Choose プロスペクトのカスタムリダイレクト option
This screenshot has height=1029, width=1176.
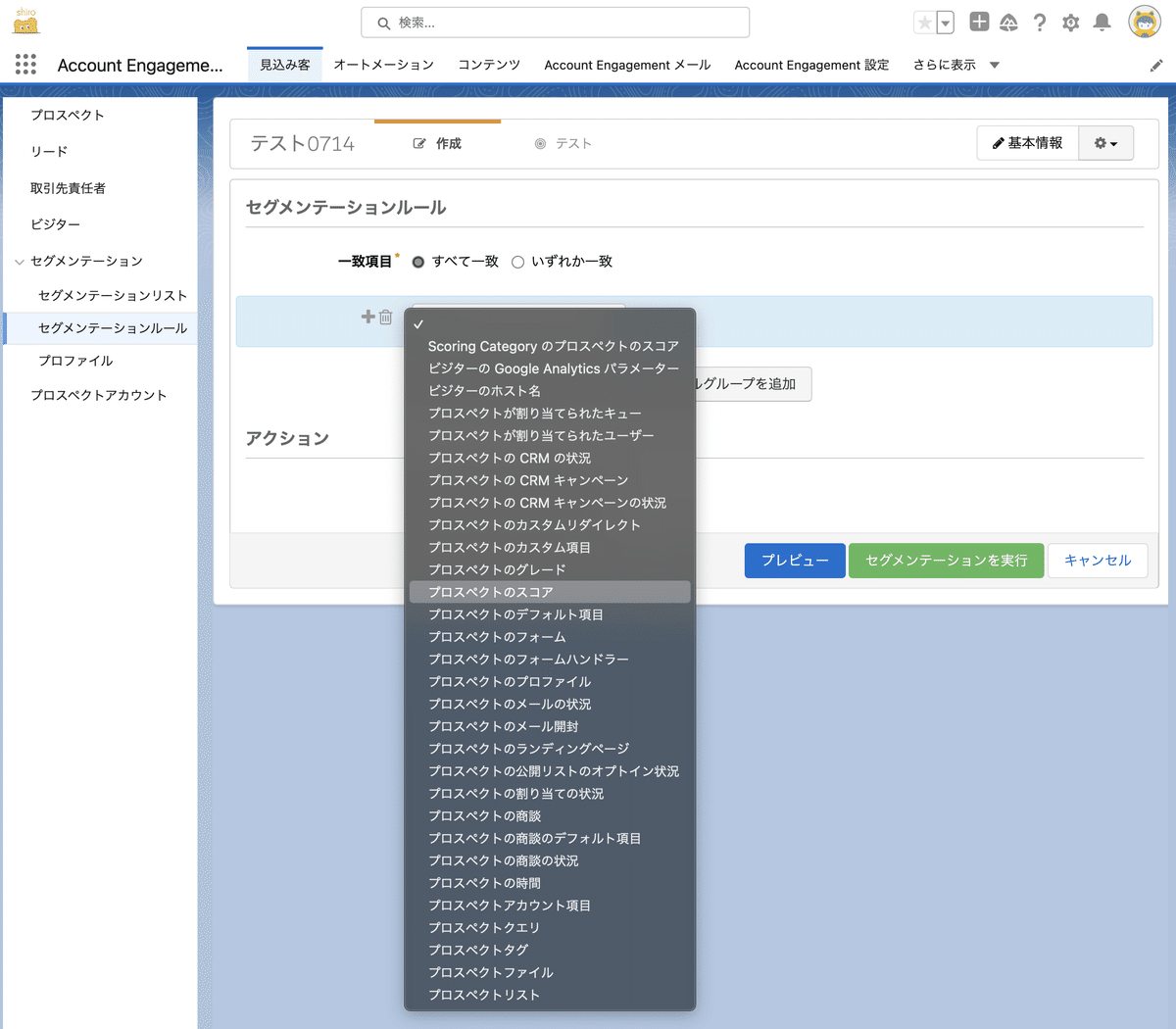550,525
